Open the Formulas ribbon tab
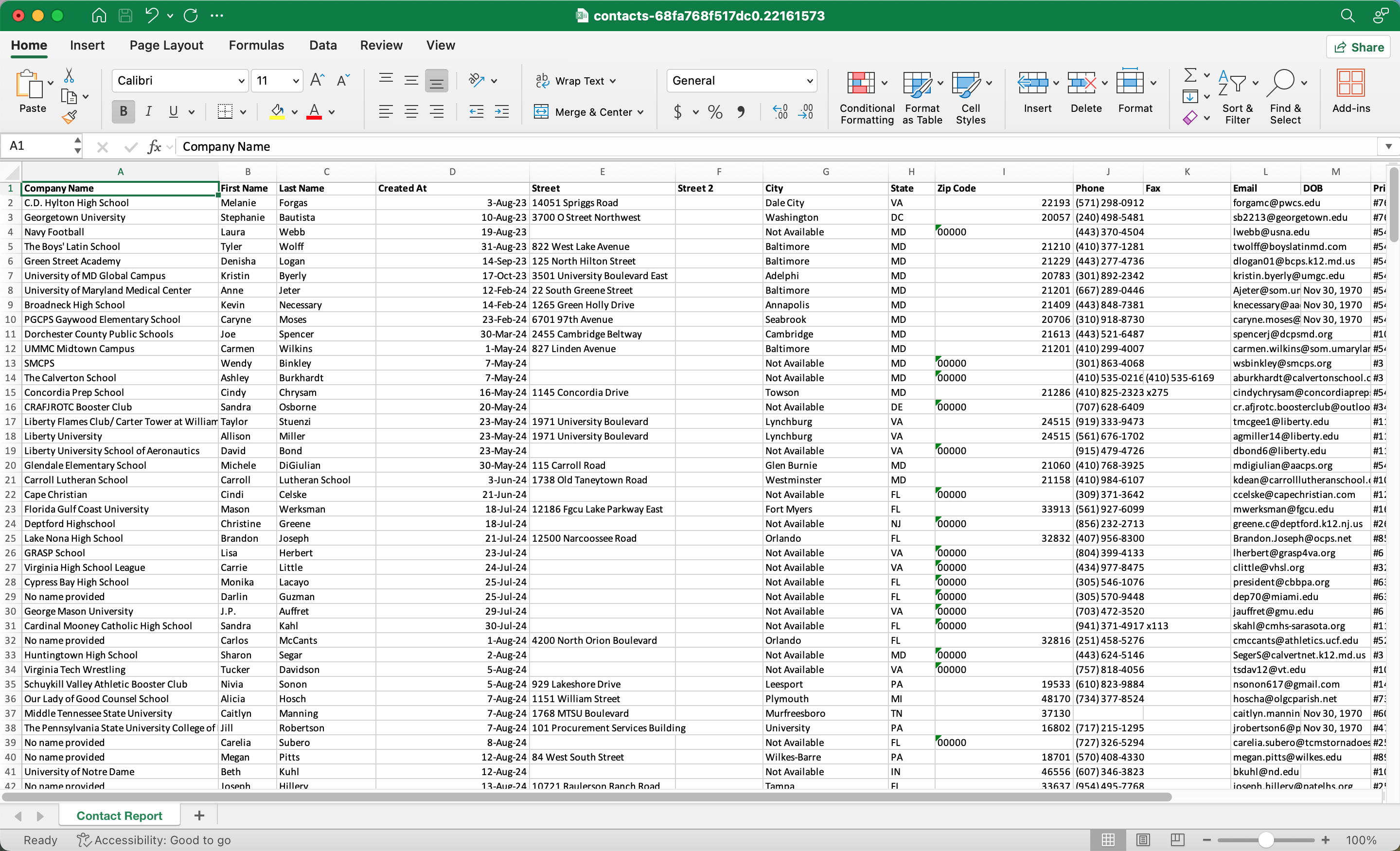Screen dimensions: 1400x851 coord(256,45)
